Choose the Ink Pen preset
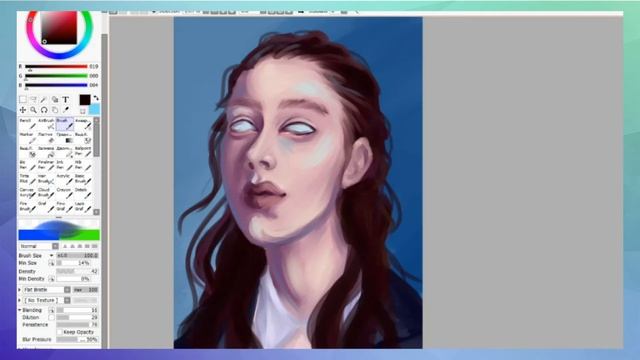 click(x=65, y=165)
